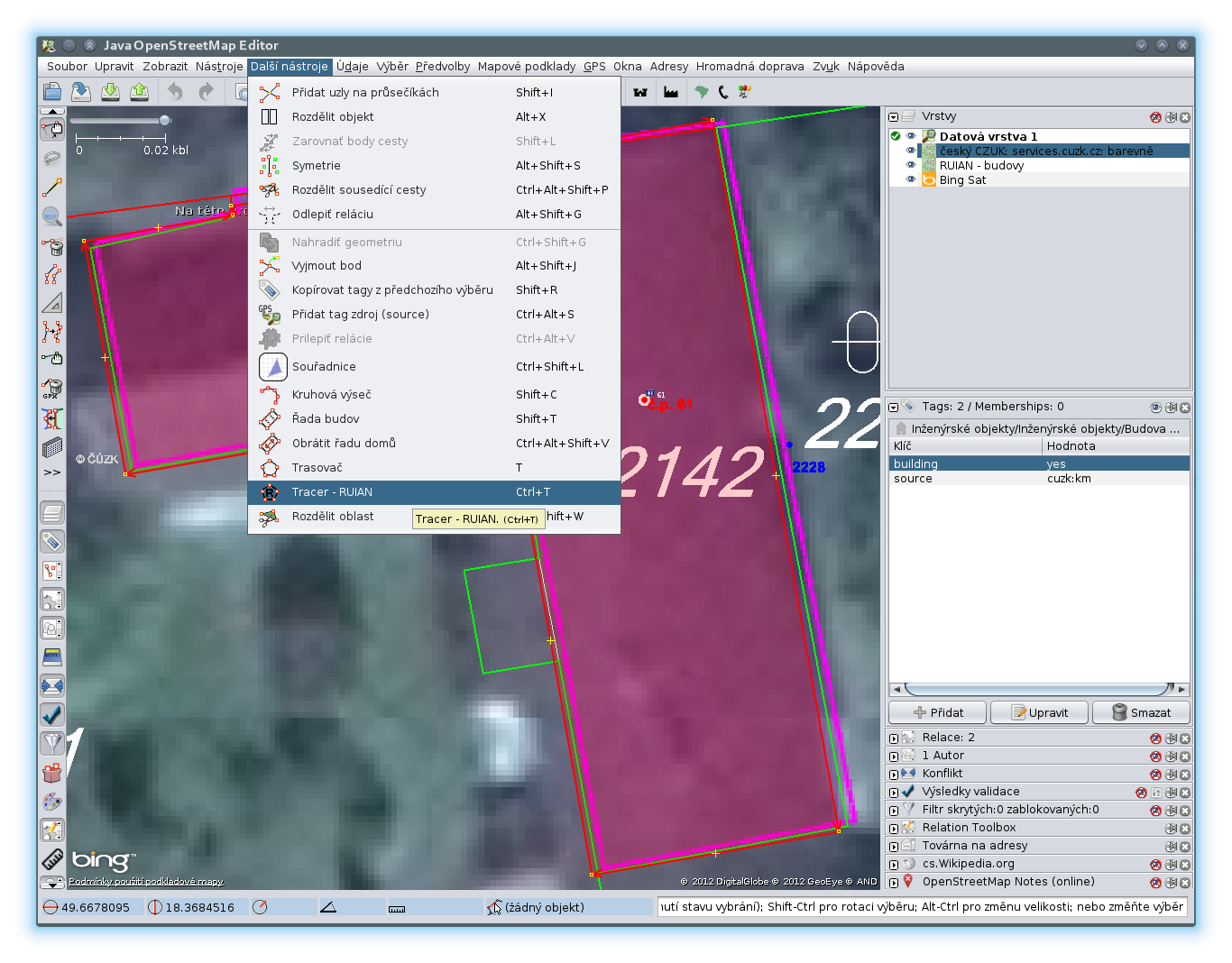Image resolution: width=1232 pixels, height=963 pixels.
Task: Click the open file folder icon
Action: coord(52,91)
